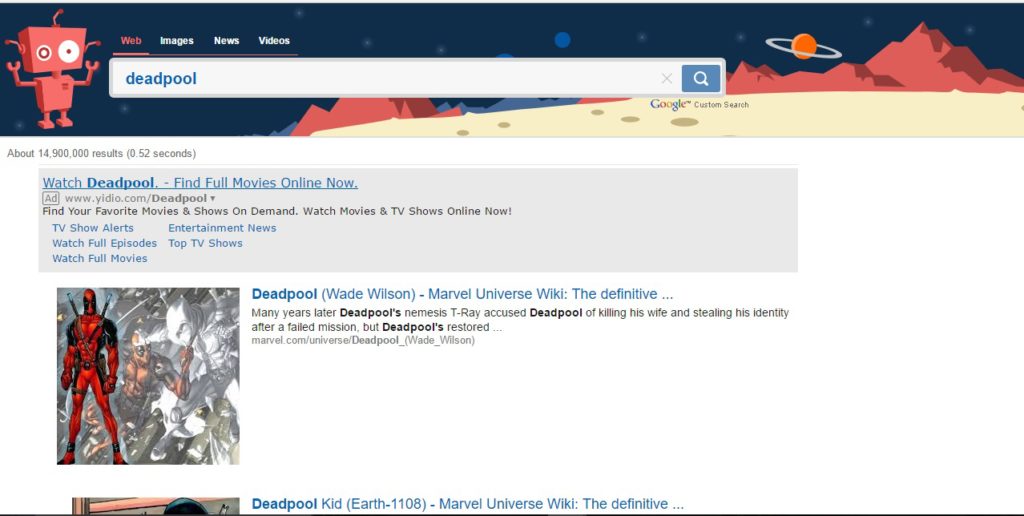Expand the yidio.com ad URL dropdown arrow
Image resolution: width=1024 pixels, height=516 pixels.
tap(213, 199)
